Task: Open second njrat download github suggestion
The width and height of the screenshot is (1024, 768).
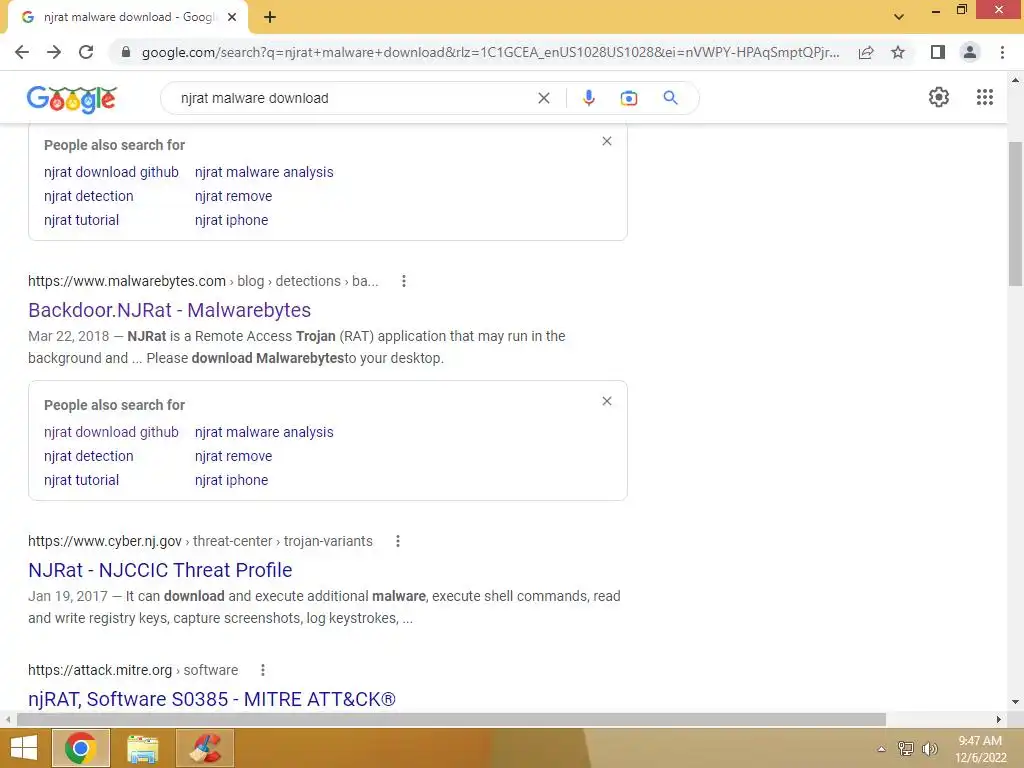Action: (111, 432)
